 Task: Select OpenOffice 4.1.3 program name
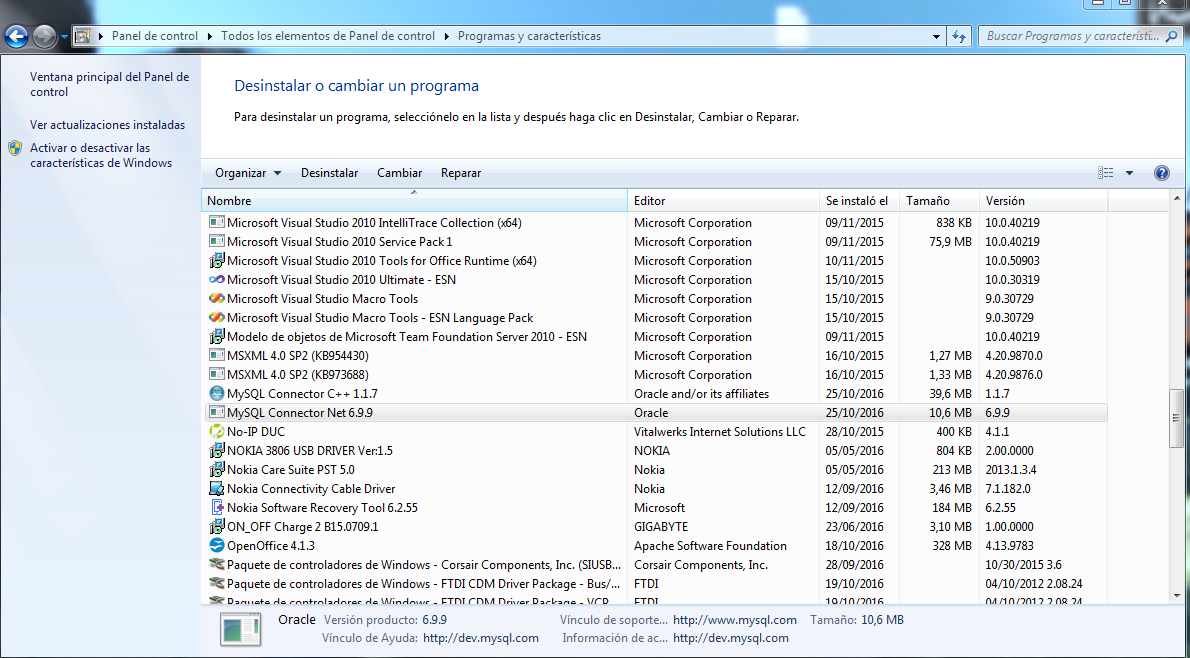271,546
